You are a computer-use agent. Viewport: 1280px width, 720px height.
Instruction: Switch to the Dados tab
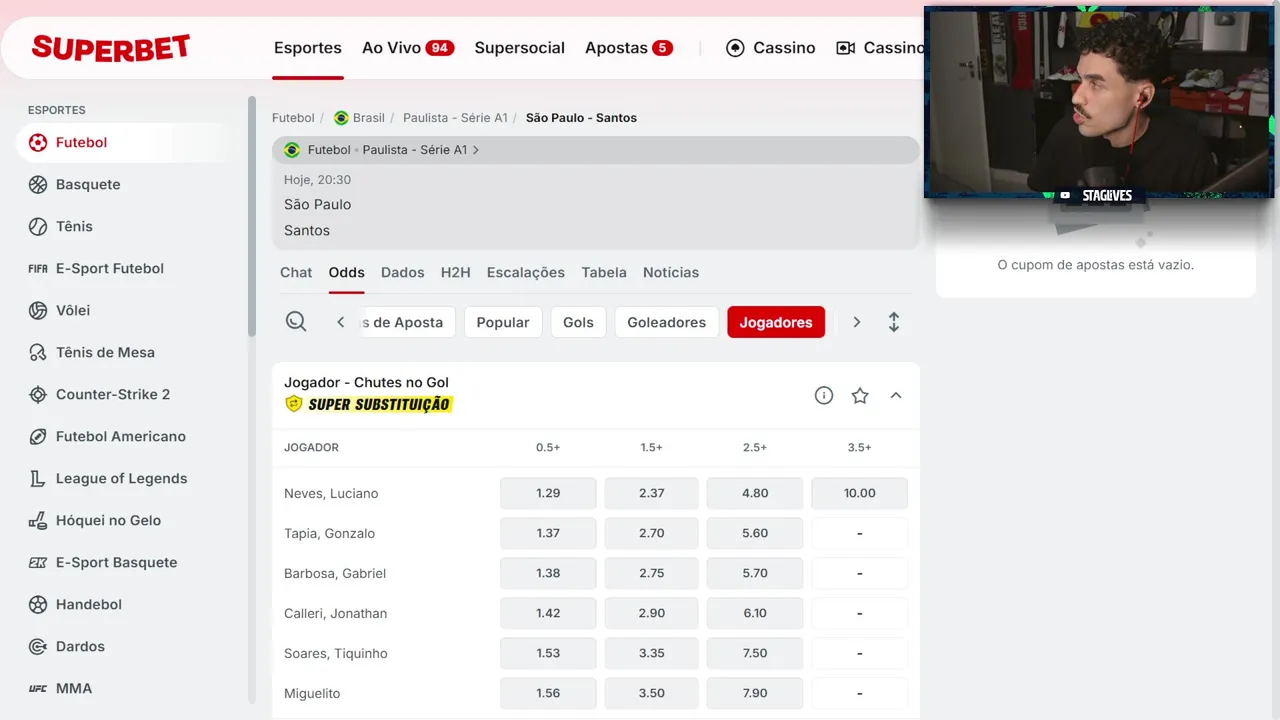coord(403,272)
